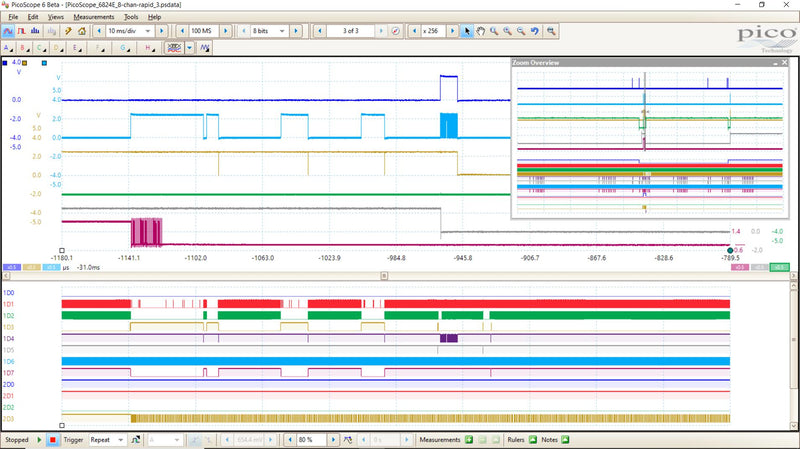The height and width of the screenshot is (449, 800).
Task: Open the Notes panel icon
Action: [564, 439]
